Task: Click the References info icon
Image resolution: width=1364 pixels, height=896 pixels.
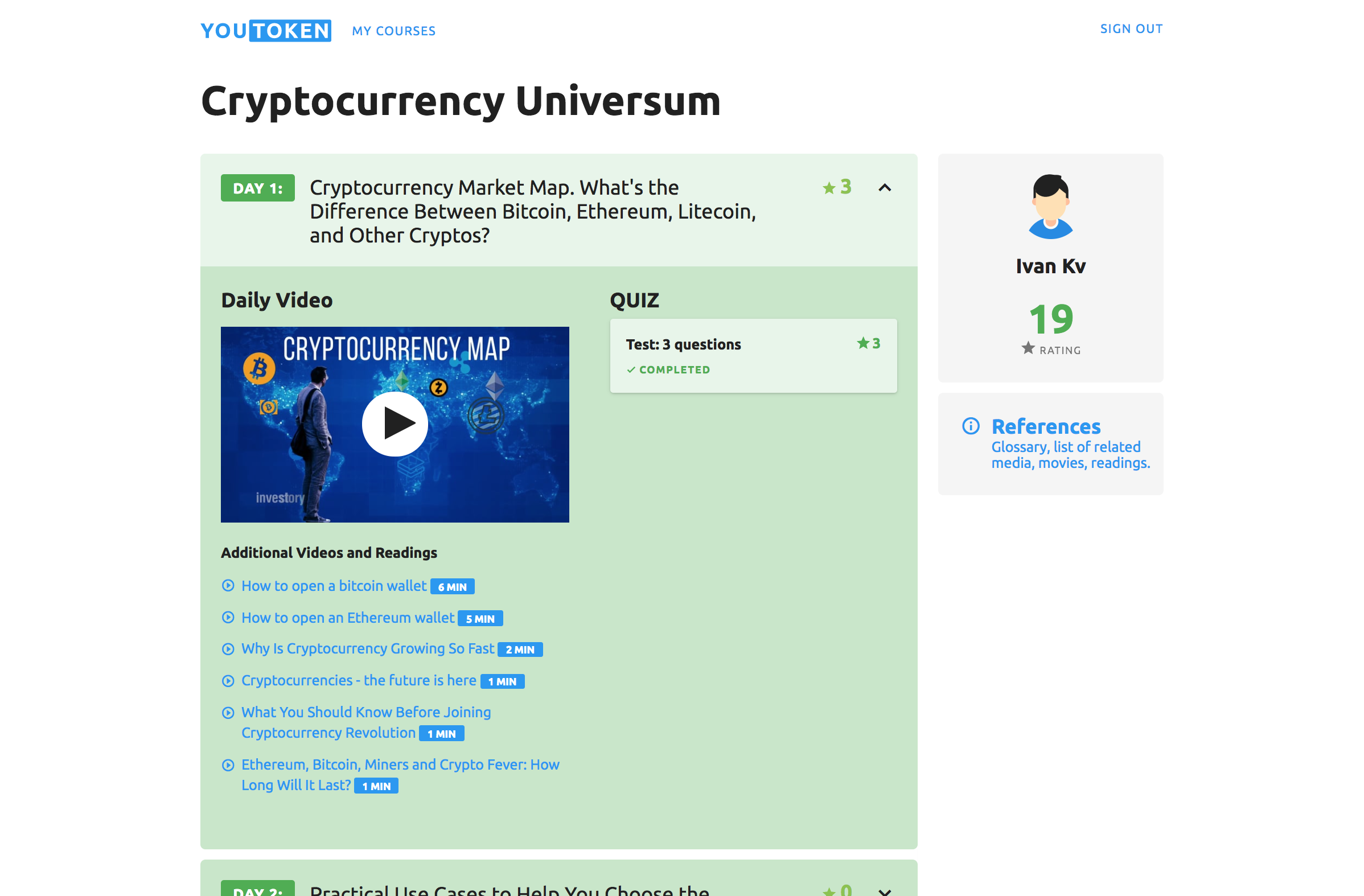Action: click(970, 426)
